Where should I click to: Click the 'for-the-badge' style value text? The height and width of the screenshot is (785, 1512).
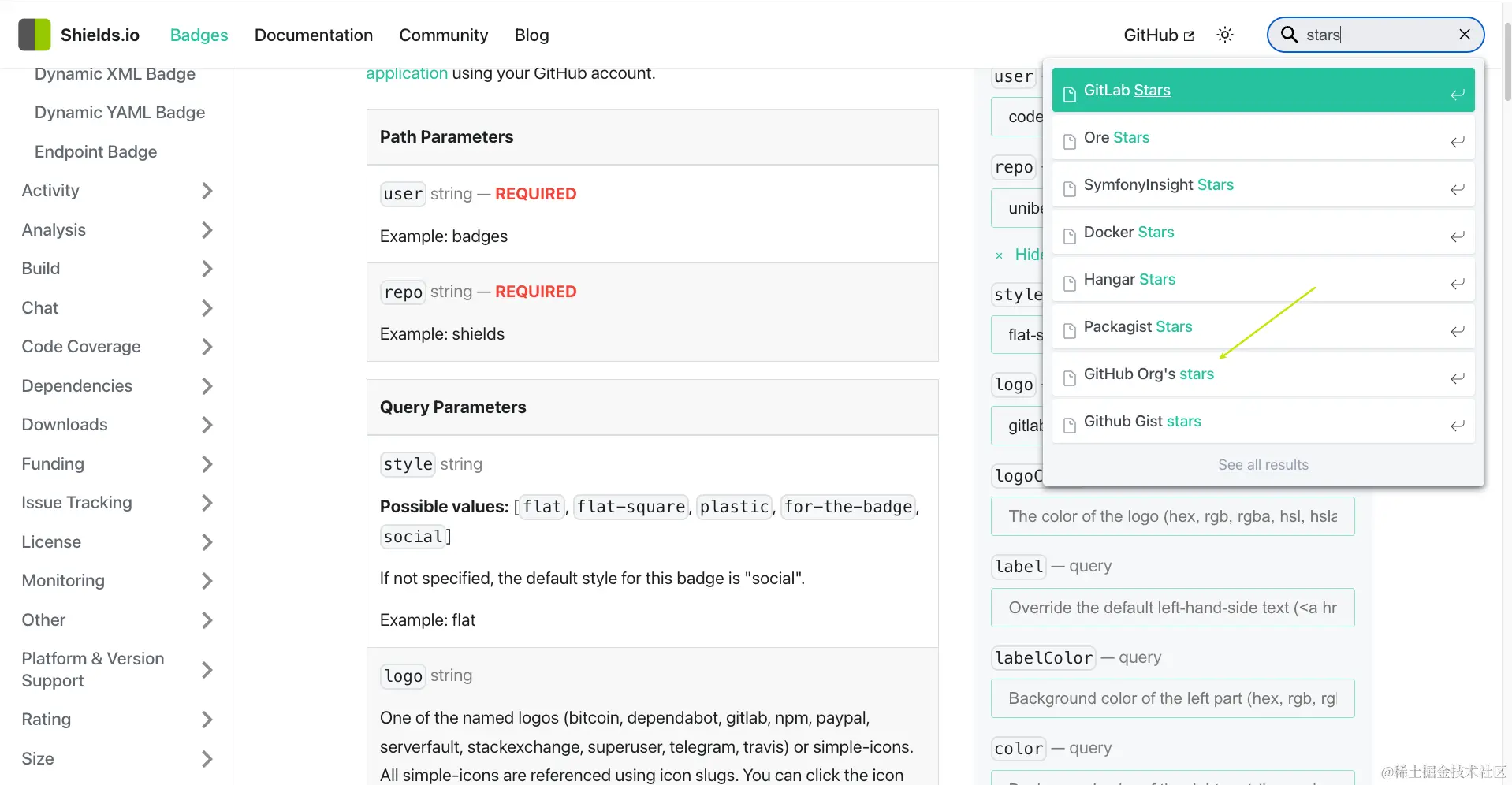(848, 507)
